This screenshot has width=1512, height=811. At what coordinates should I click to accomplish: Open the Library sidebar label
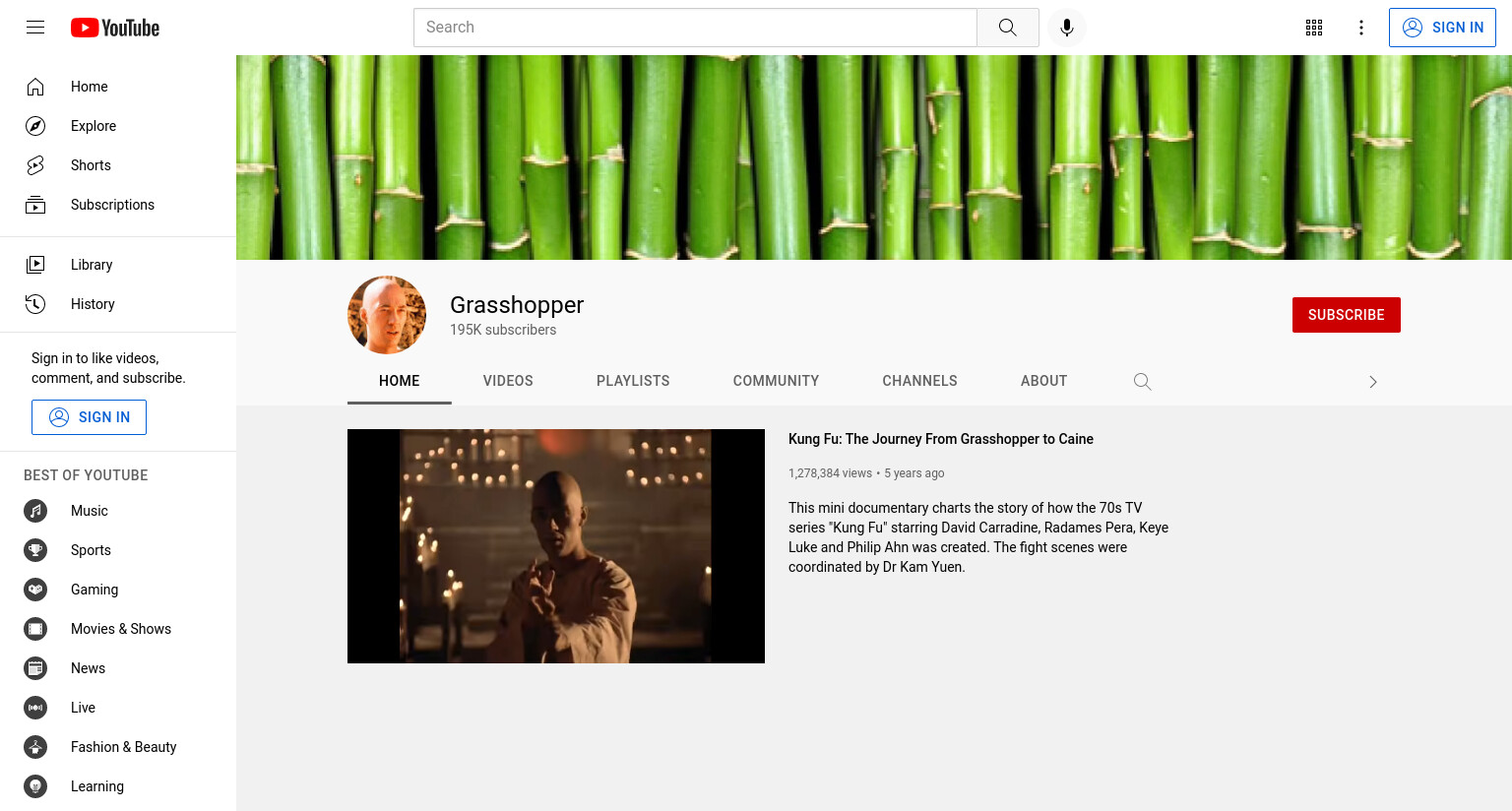click(92, 265)
